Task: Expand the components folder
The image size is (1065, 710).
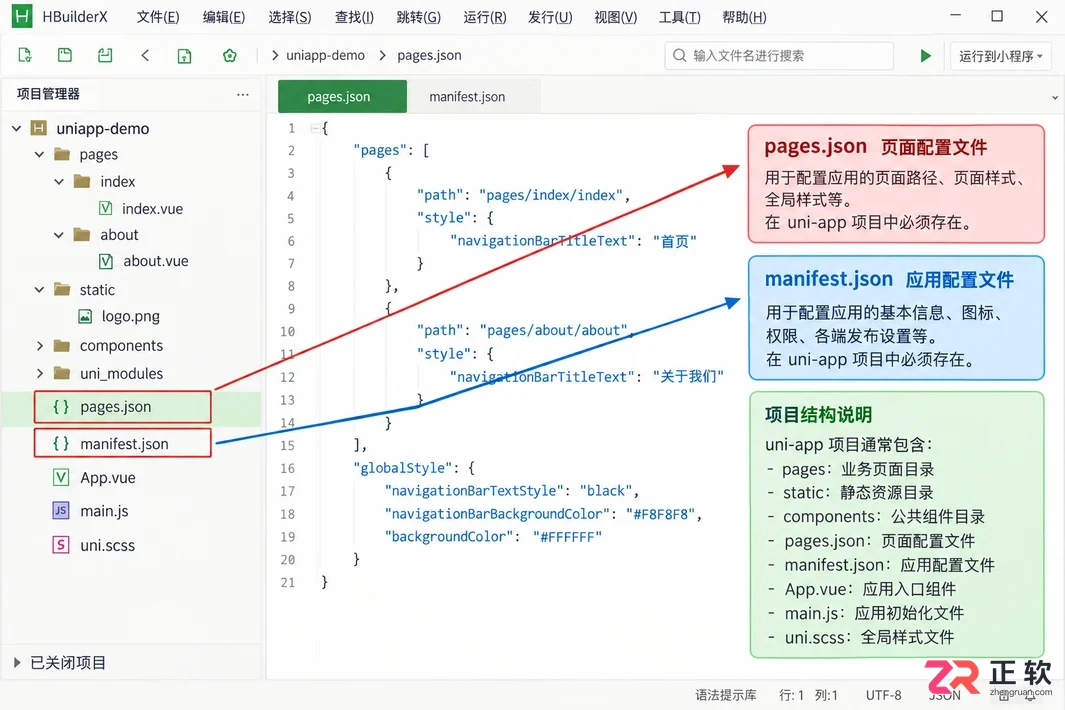Action: 39,346
